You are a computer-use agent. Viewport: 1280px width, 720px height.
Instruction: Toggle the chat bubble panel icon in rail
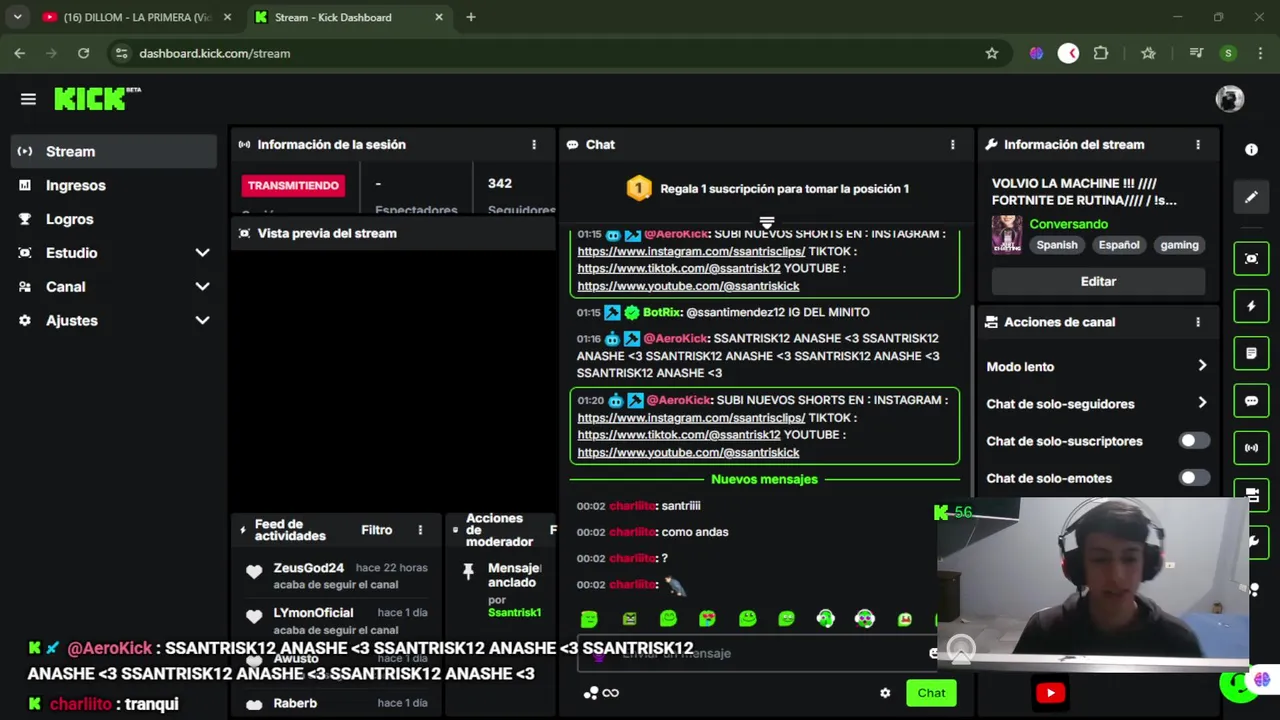click(1251, 400)
